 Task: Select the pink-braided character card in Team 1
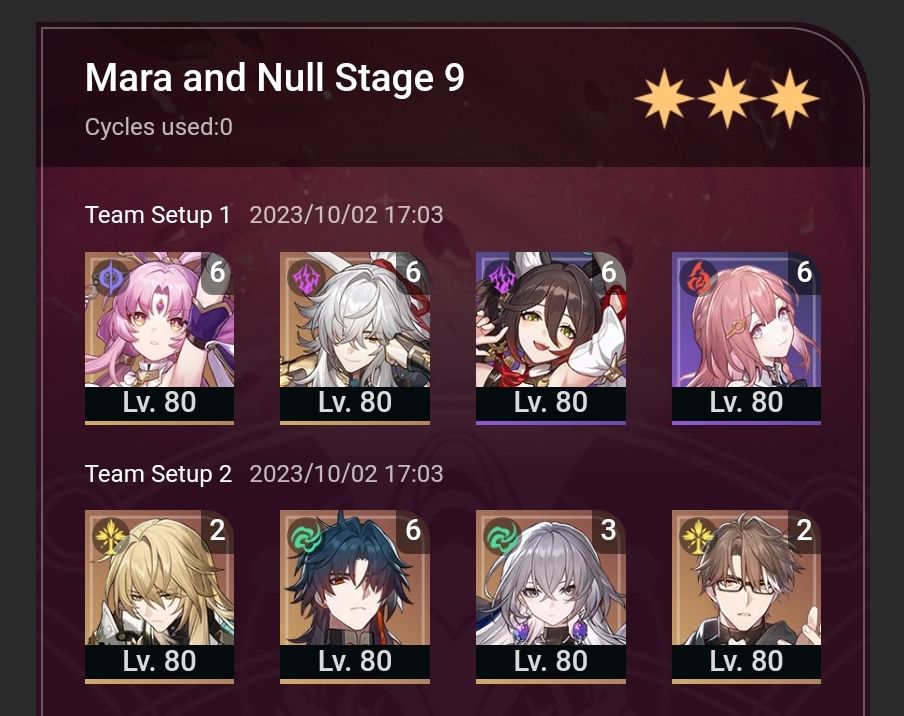tap(746, 338)
